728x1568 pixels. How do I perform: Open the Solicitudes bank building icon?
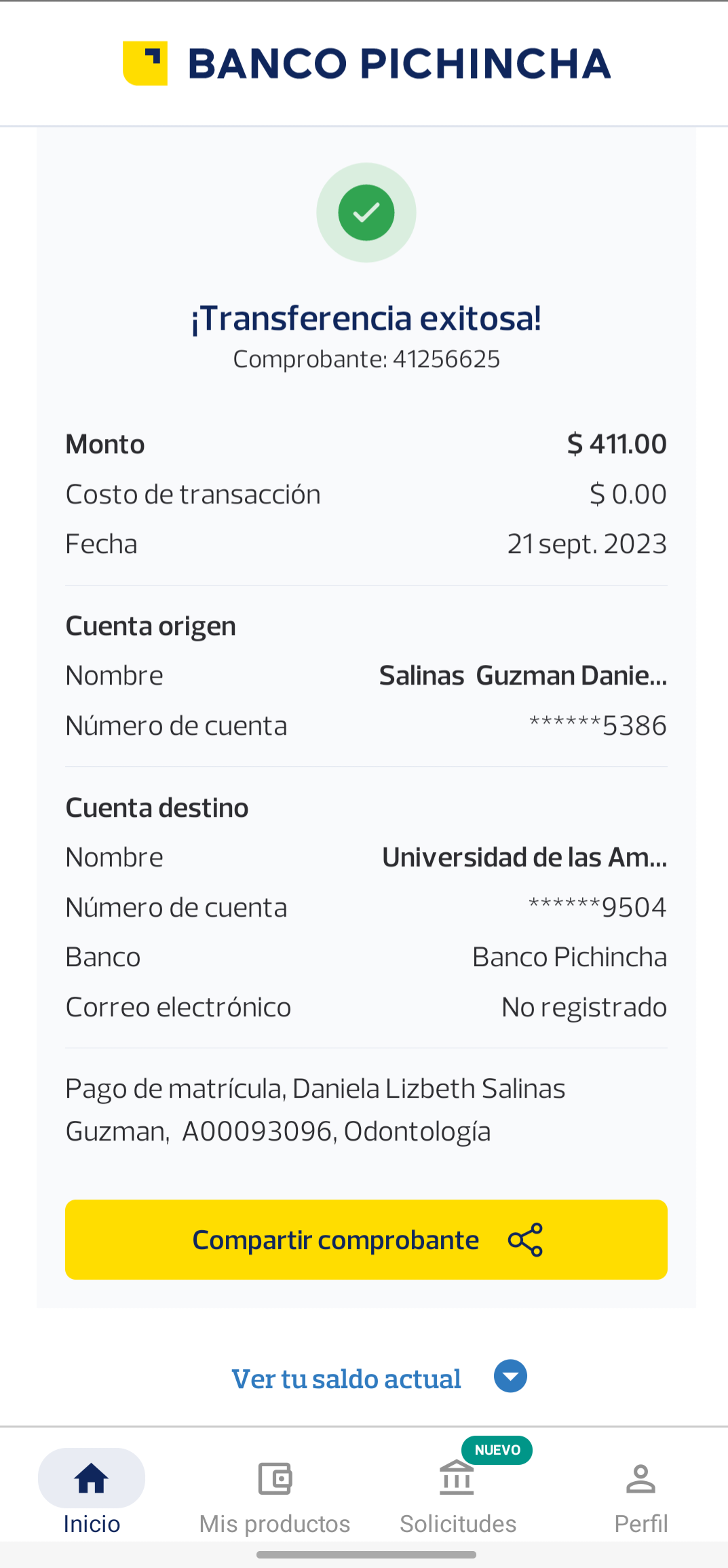coord(457,1478)
